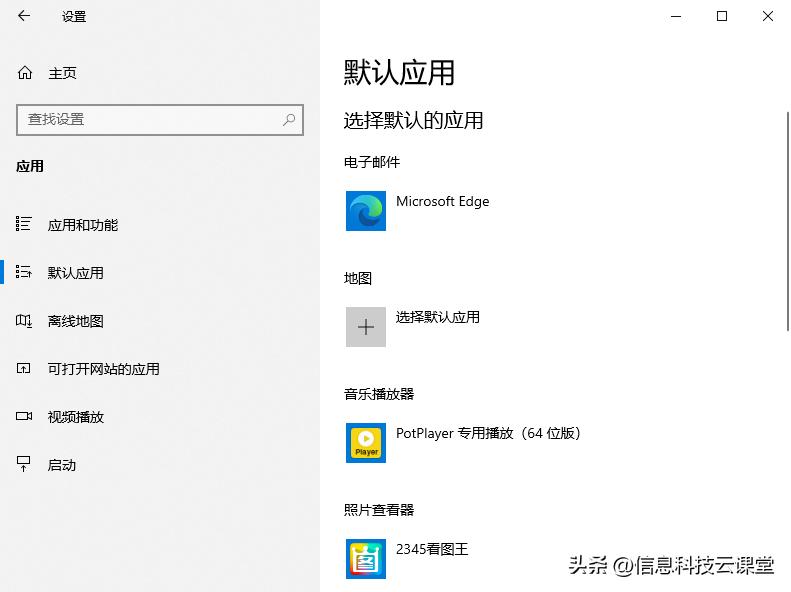
Task: Click the 启动 startup icon
Action: [x=24, y=464]
